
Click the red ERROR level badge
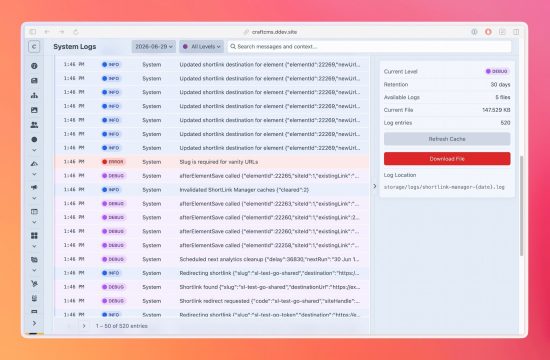point(113,162)
